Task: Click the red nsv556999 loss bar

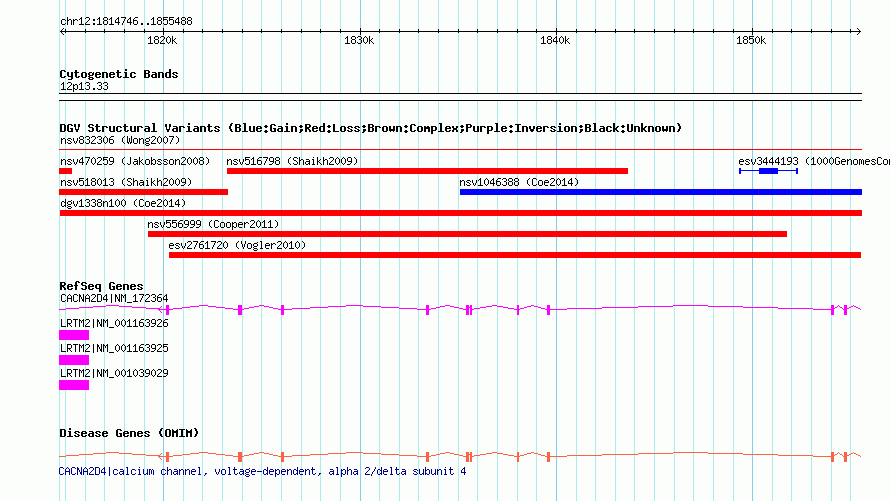Action: click(x=467, y=234)
